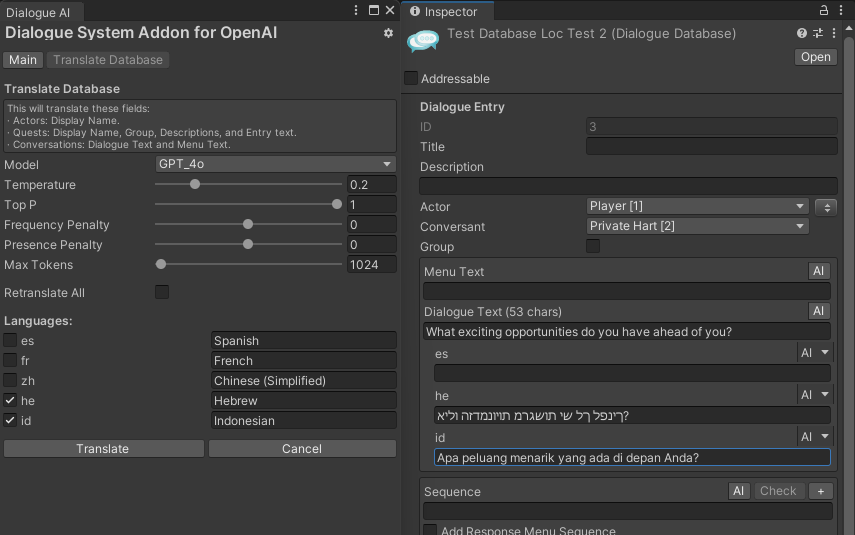
Task: Open the Dialogue Database component menu dots
Action: (x=834, y=33)
